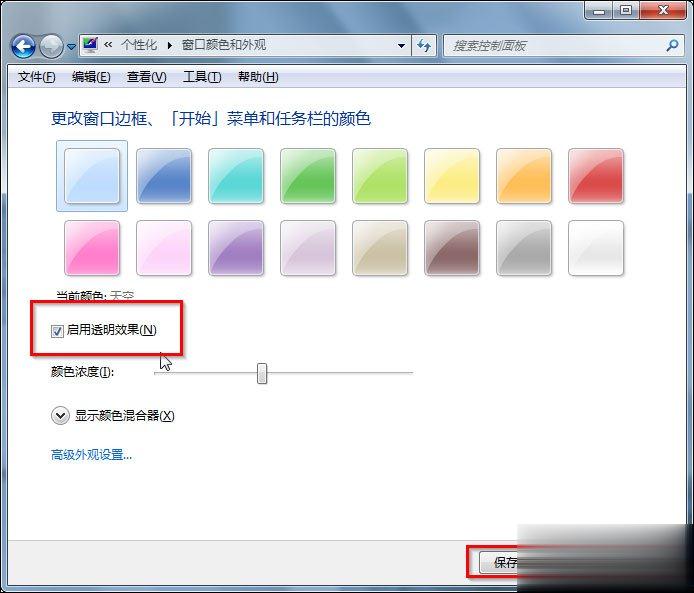This screenshot has height=593, width=694.
Task: Open the 查看(V) menu
Action: (147, 77)
